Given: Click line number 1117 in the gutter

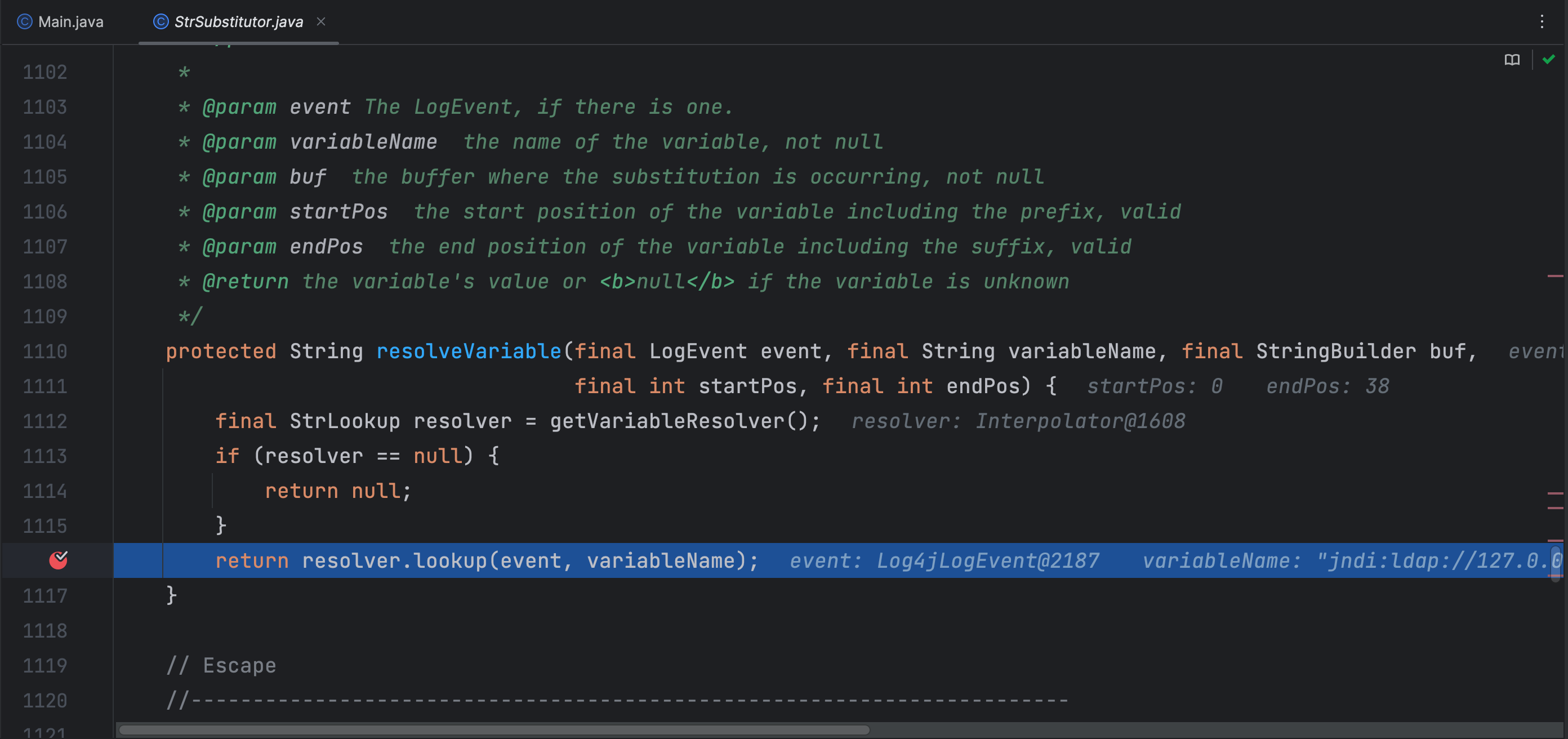Looking at the screenshot, I should 45,595.
